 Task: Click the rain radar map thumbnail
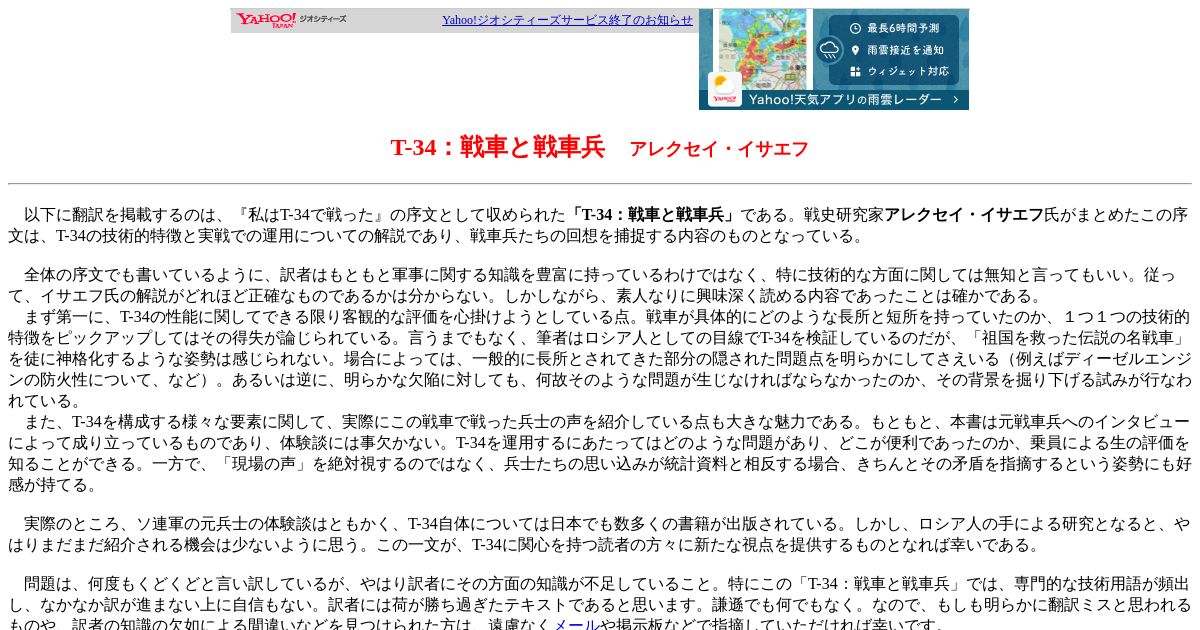762,50
